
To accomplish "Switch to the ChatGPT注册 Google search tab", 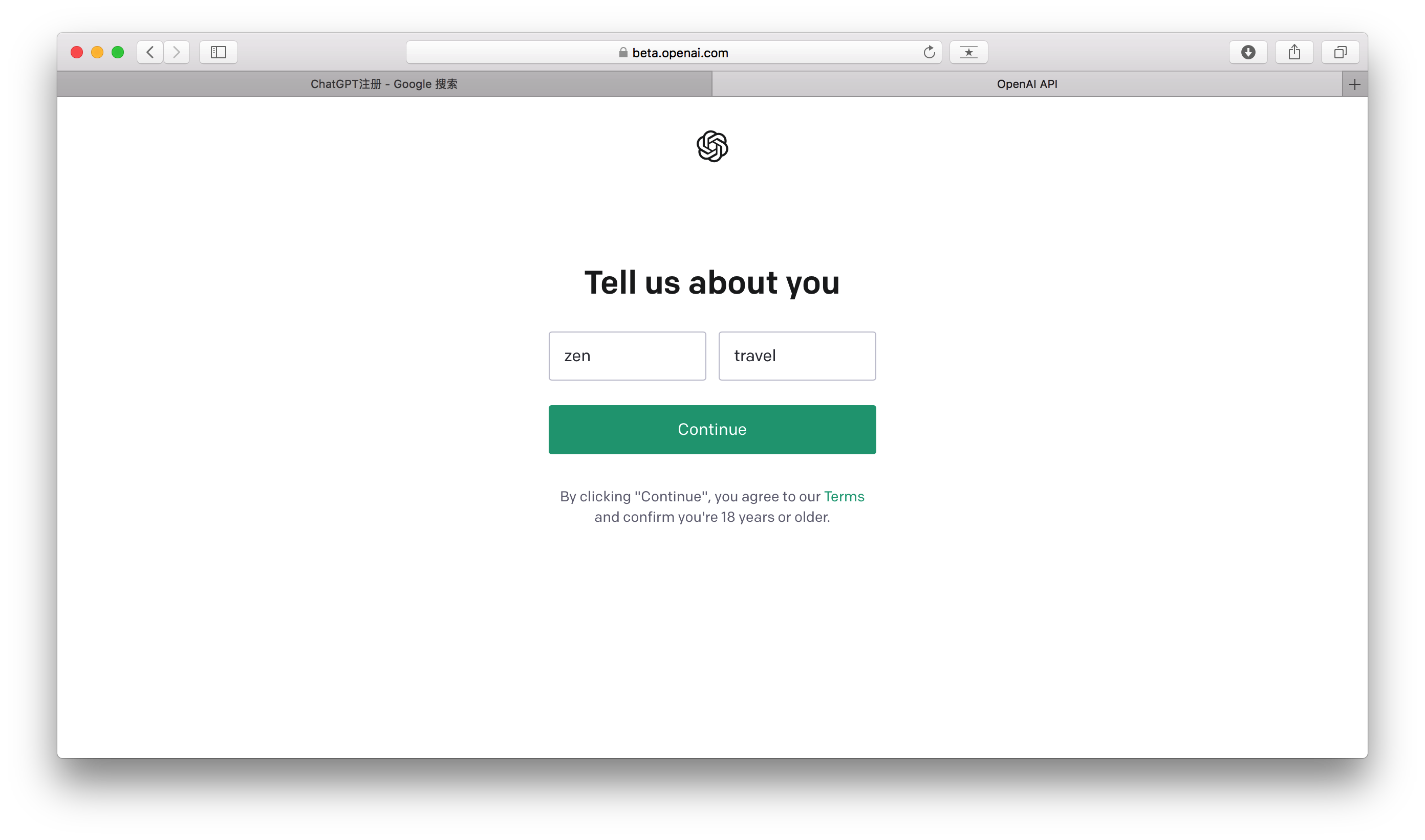I will click(x=384, y=84).
